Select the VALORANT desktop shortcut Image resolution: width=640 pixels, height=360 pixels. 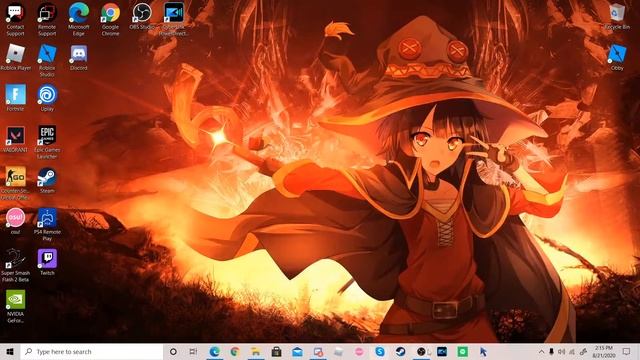click(x=16, y=139)
